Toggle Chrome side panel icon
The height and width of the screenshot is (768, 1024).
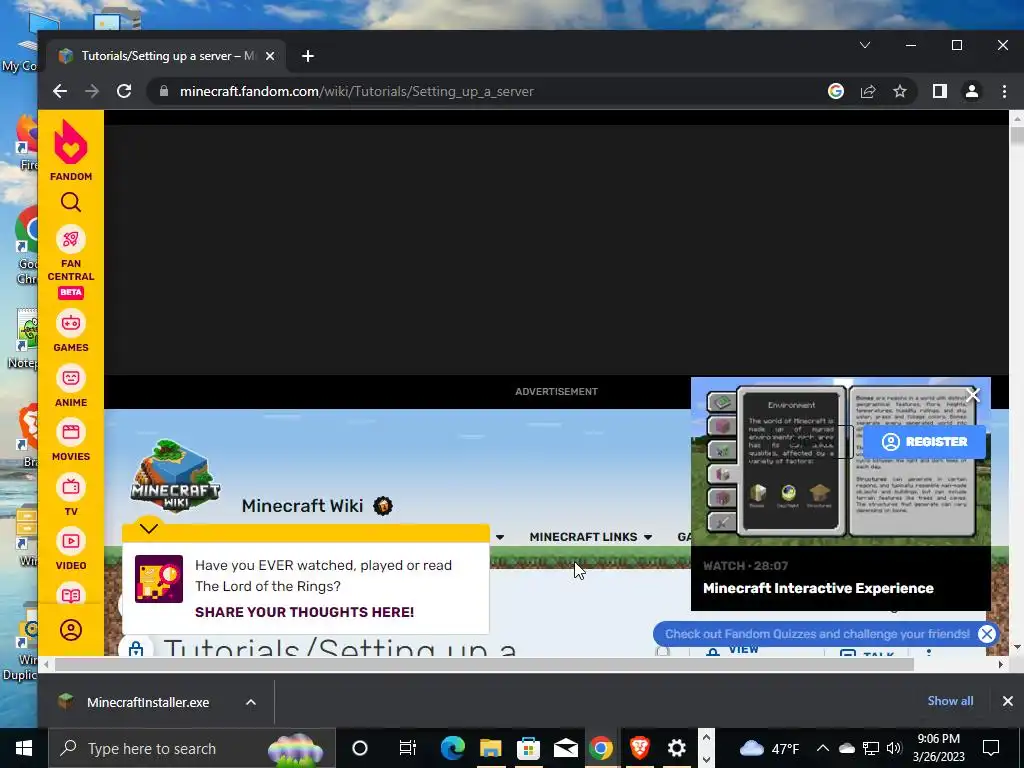[x=940, y=91]
